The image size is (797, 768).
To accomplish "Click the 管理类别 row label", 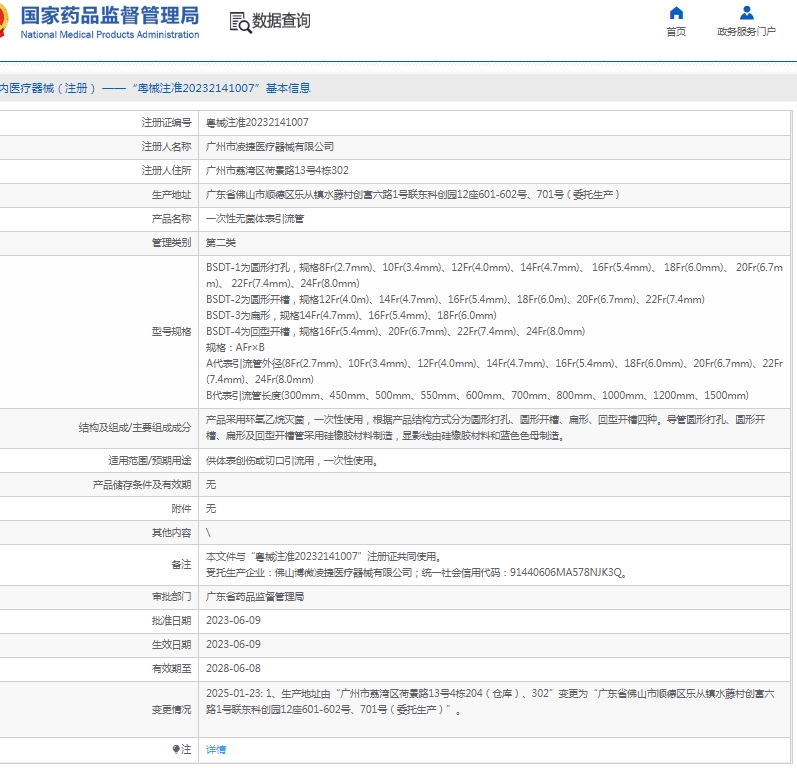I will [171, 243].
